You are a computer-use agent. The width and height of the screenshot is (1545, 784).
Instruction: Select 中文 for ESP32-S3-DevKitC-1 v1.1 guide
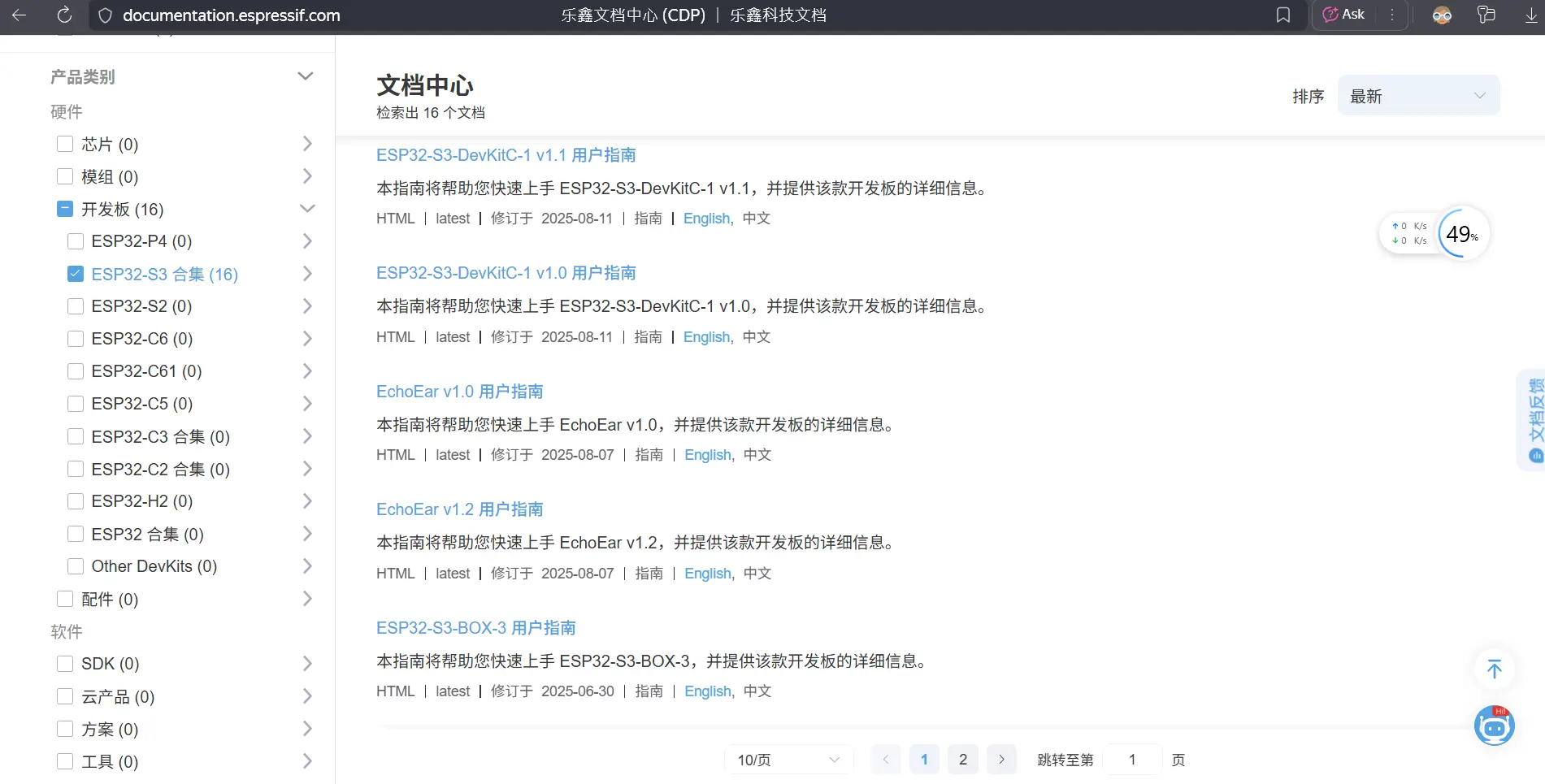(x=756, y=219)
